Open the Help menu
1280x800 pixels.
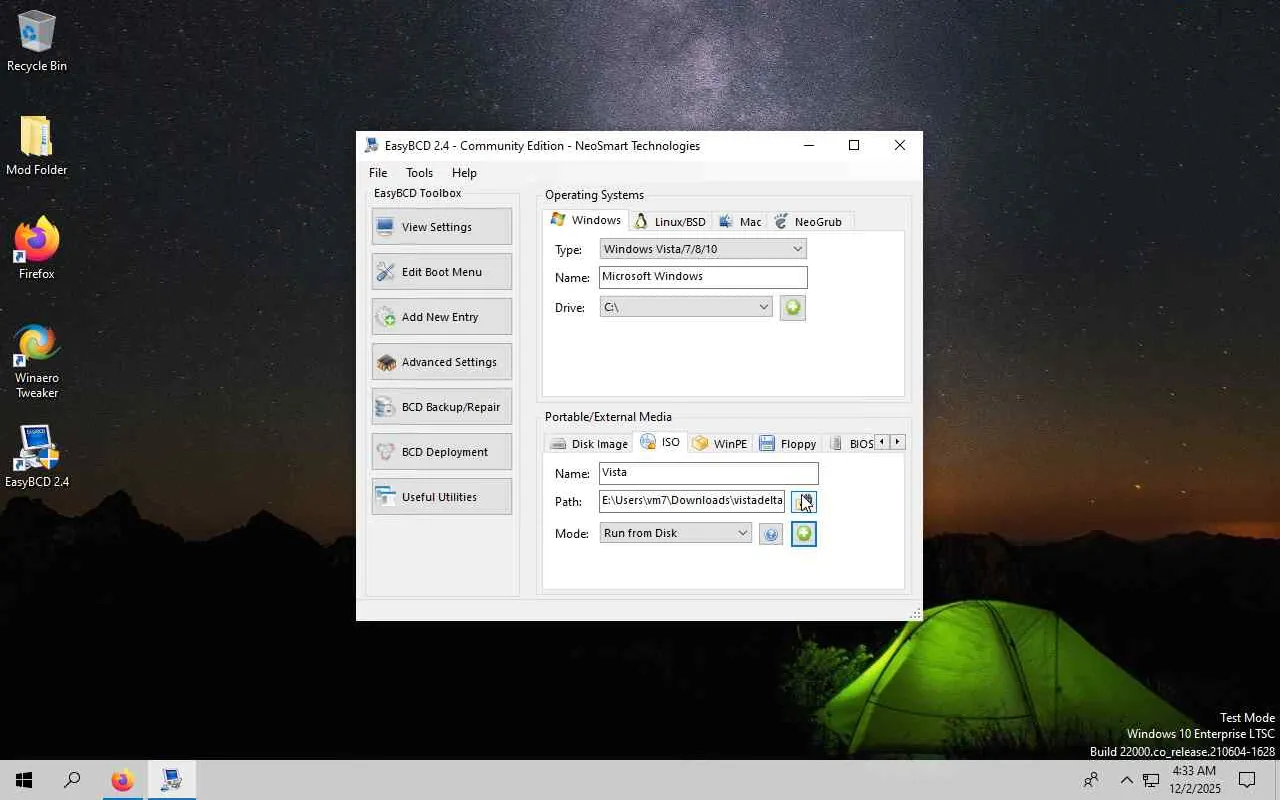[x=464, y=173]
